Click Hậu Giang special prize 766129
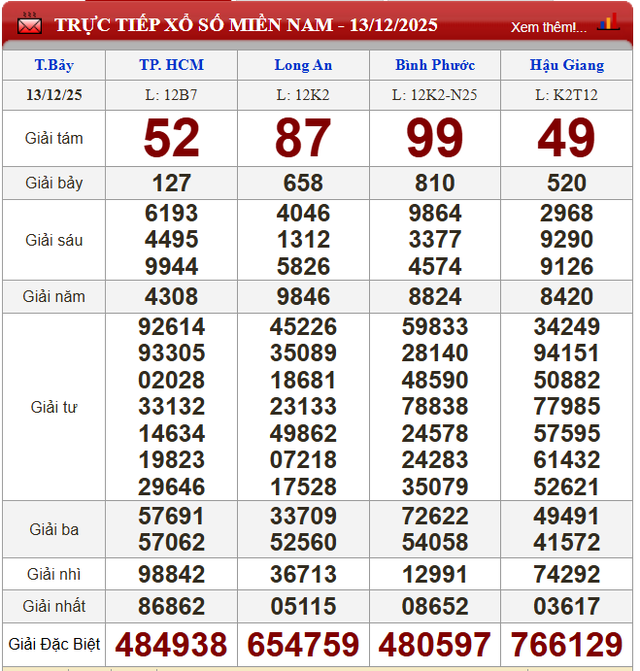The image size is (640, 671). coord(566,644)
